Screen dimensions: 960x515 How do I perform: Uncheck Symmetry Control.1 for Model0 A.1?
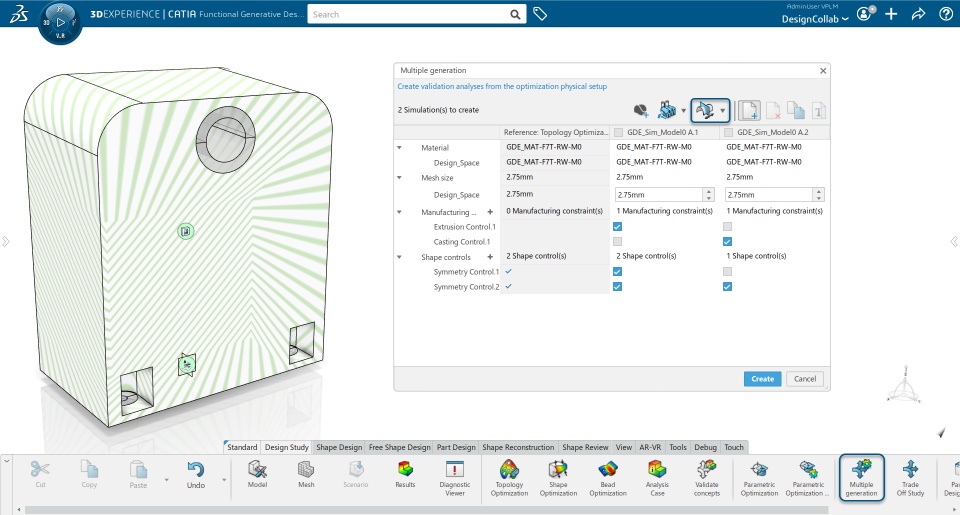(617, 271)
